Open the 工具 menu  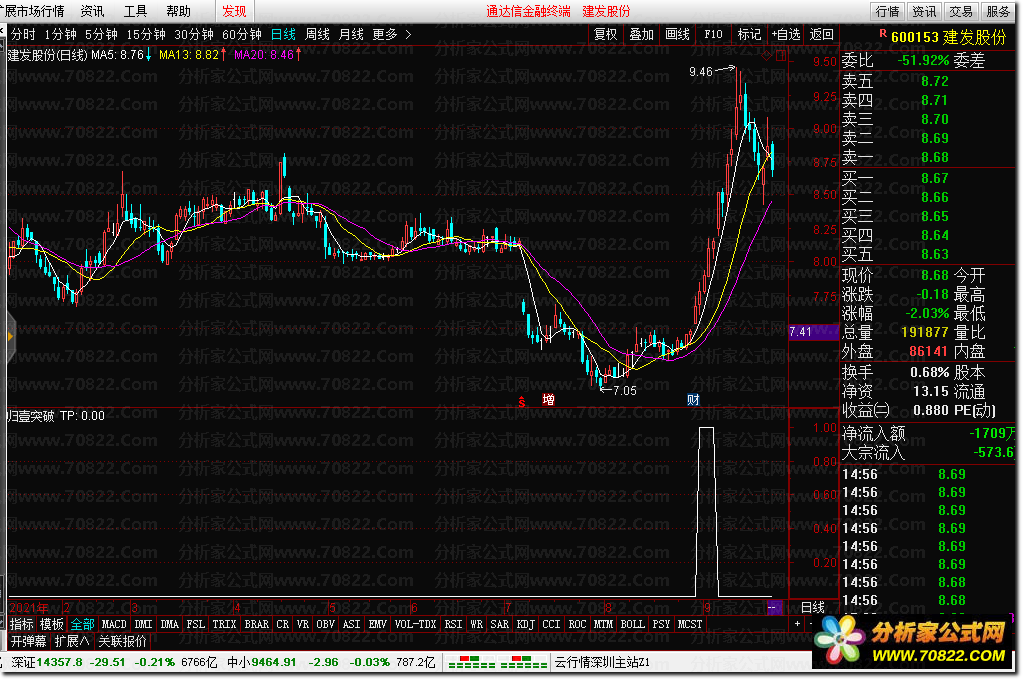click(135, 11)
